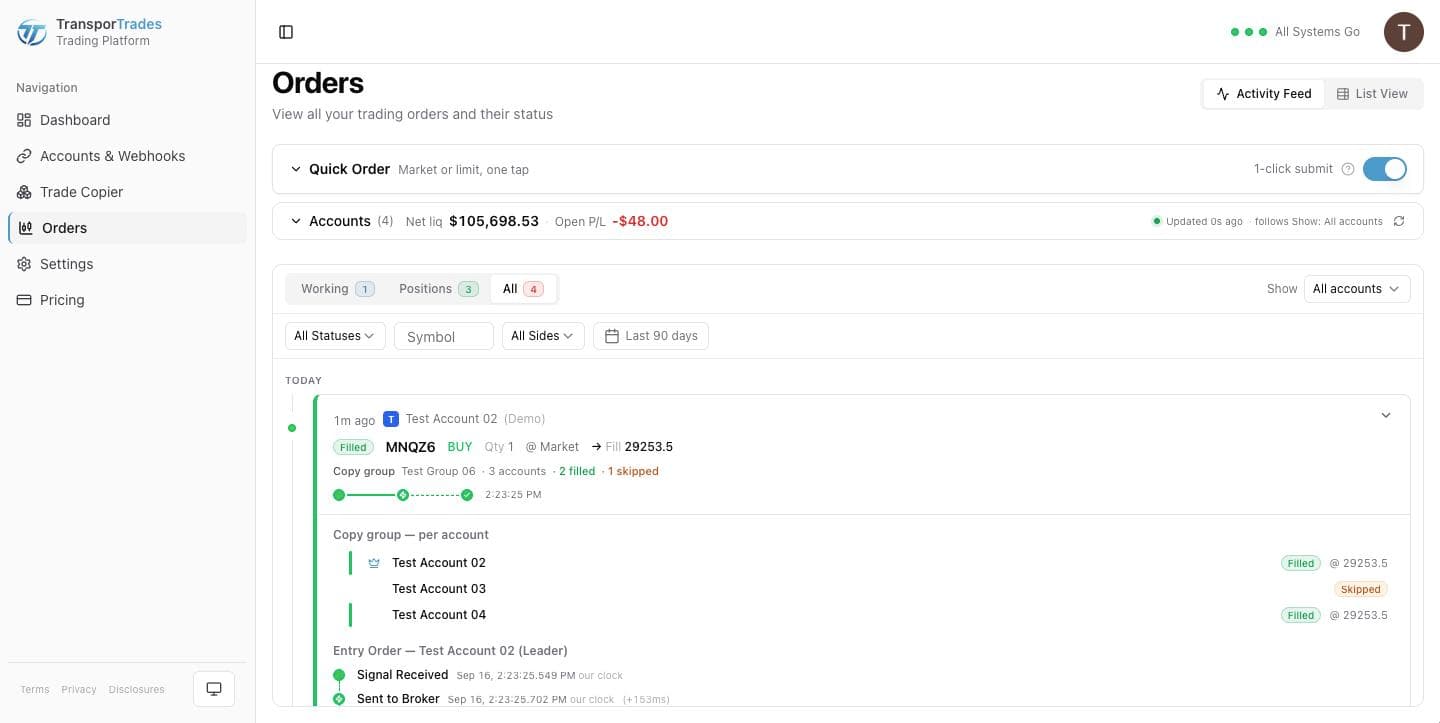Click the Trade Copier icon
This screenshot has width=1440, height=723.
(x=24, y=192)
